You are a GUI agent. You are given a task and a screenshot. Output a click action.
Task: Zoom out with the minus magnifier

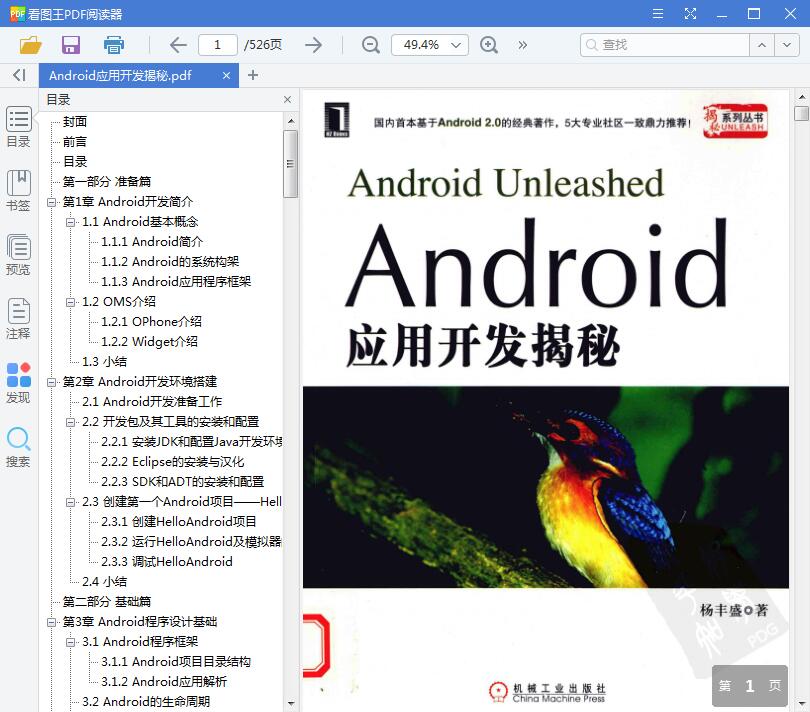(370, 45)
